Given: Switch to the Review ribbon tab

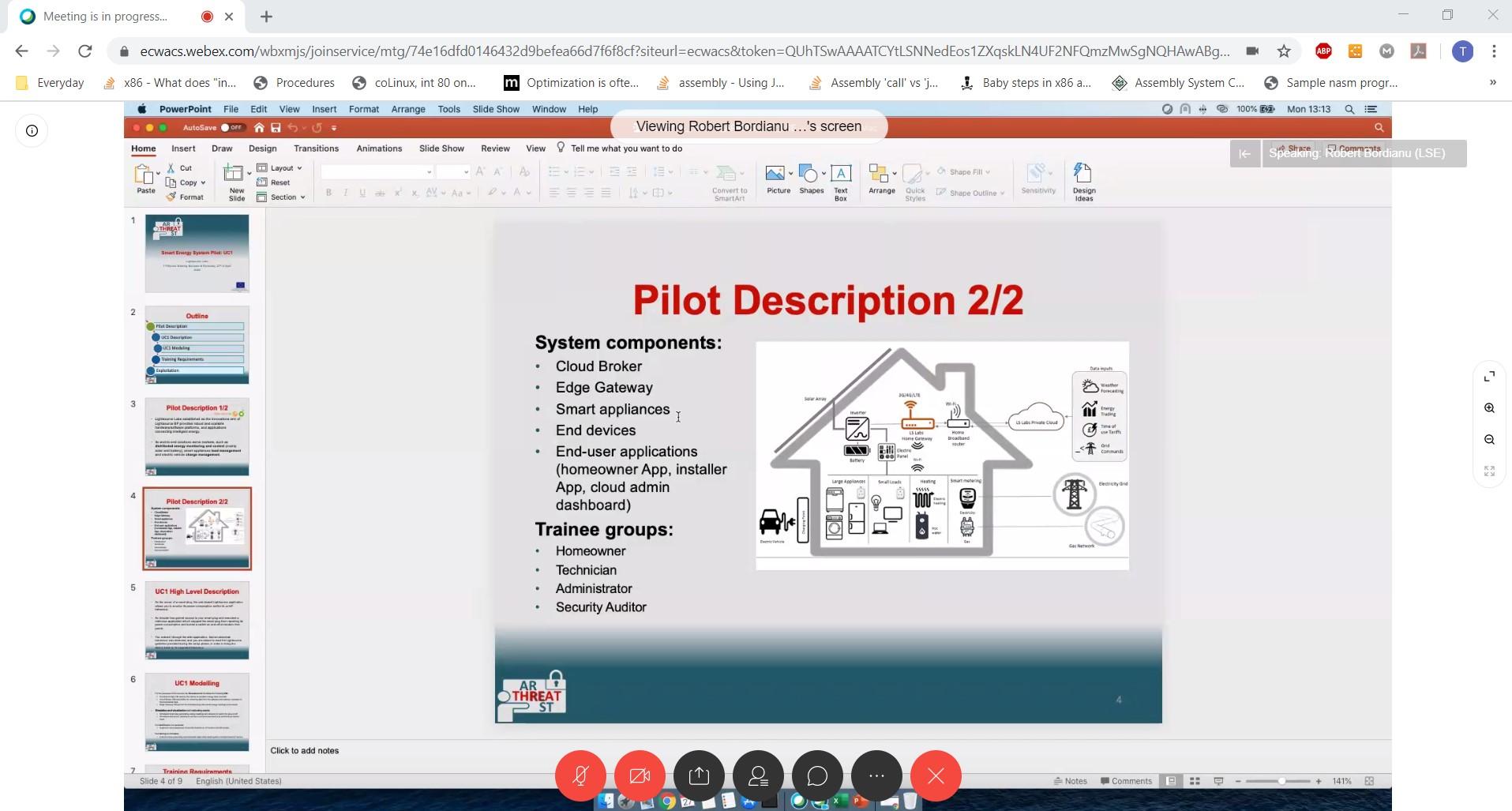Looking at the screenshot, I should click(495, 148).
